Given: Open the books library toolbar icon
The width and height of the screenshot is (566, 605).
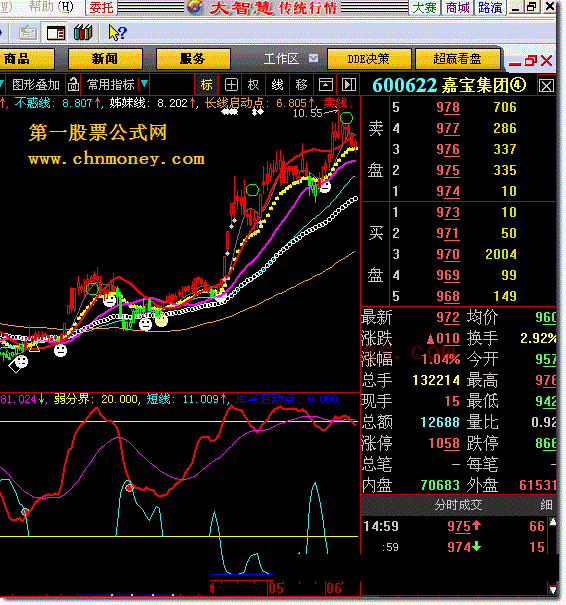Looking at the screenshot, I should point(83,33).
